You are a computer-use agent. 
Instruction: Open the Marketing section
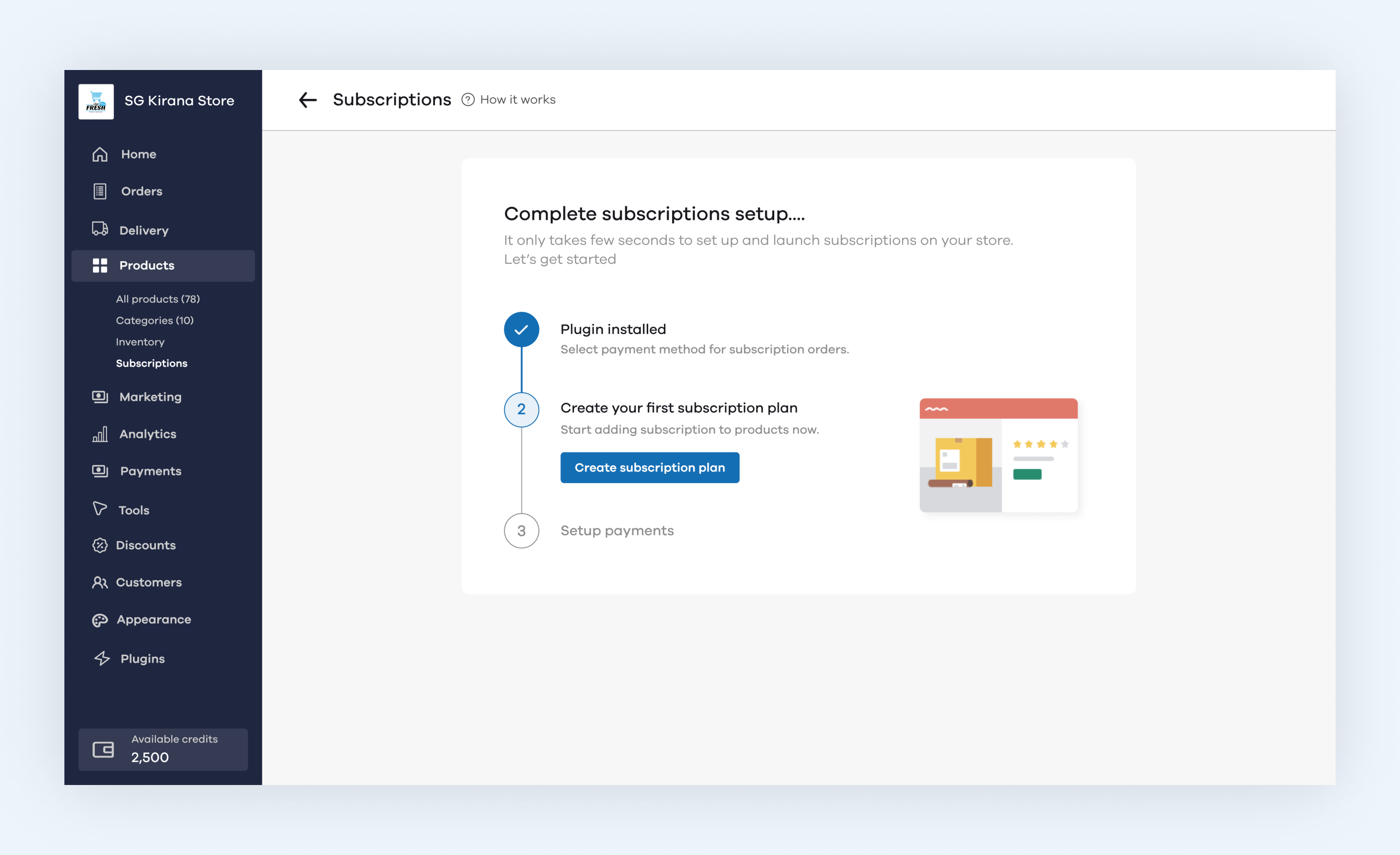coord(151,397)
